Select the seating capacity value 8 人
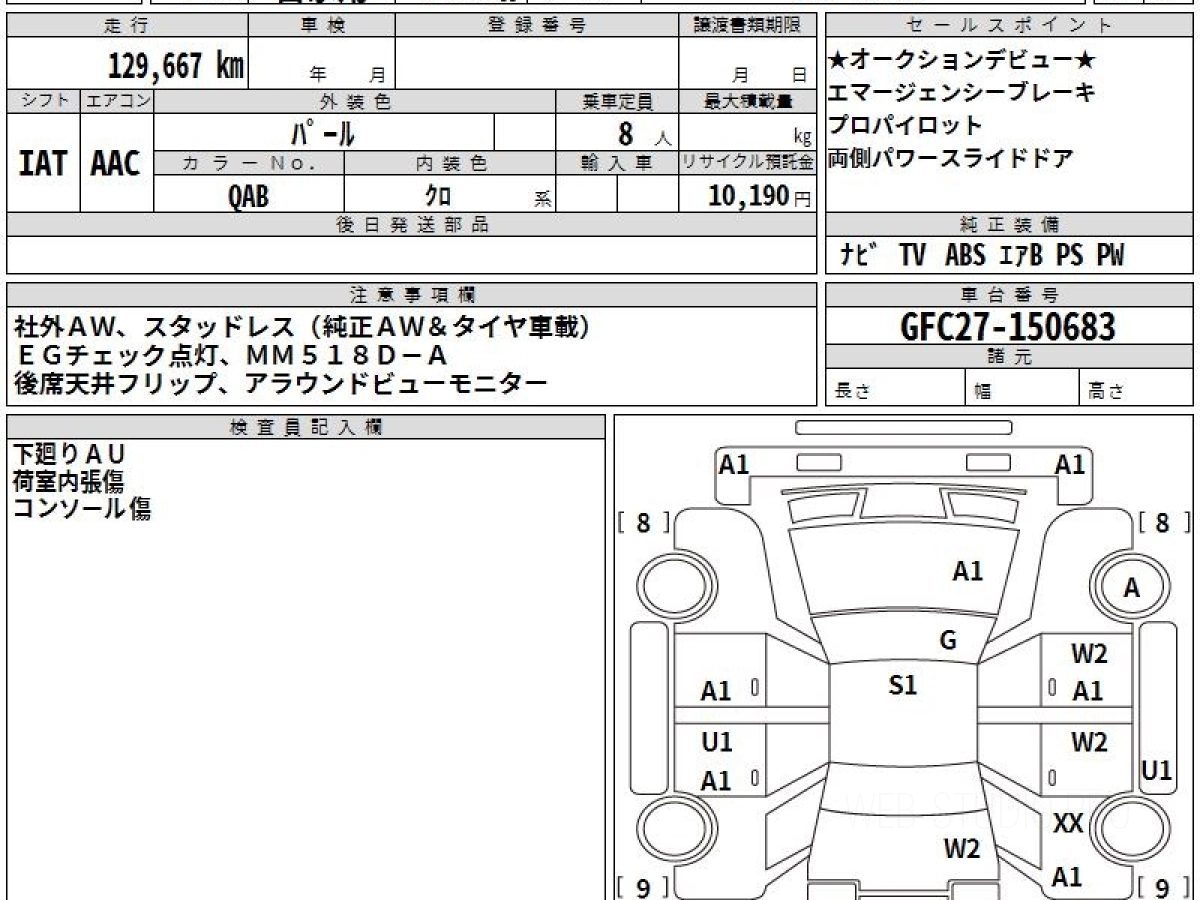 tap(645, 133)
